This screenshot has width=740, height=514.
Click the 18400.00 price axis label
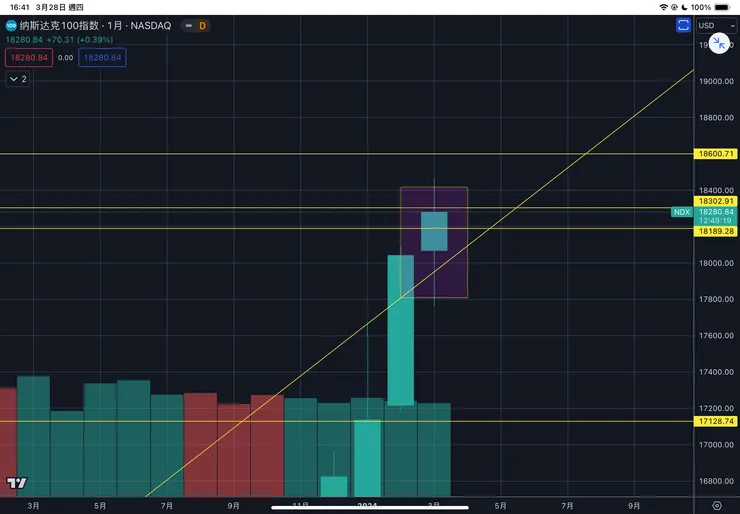[x=716, y=190]
